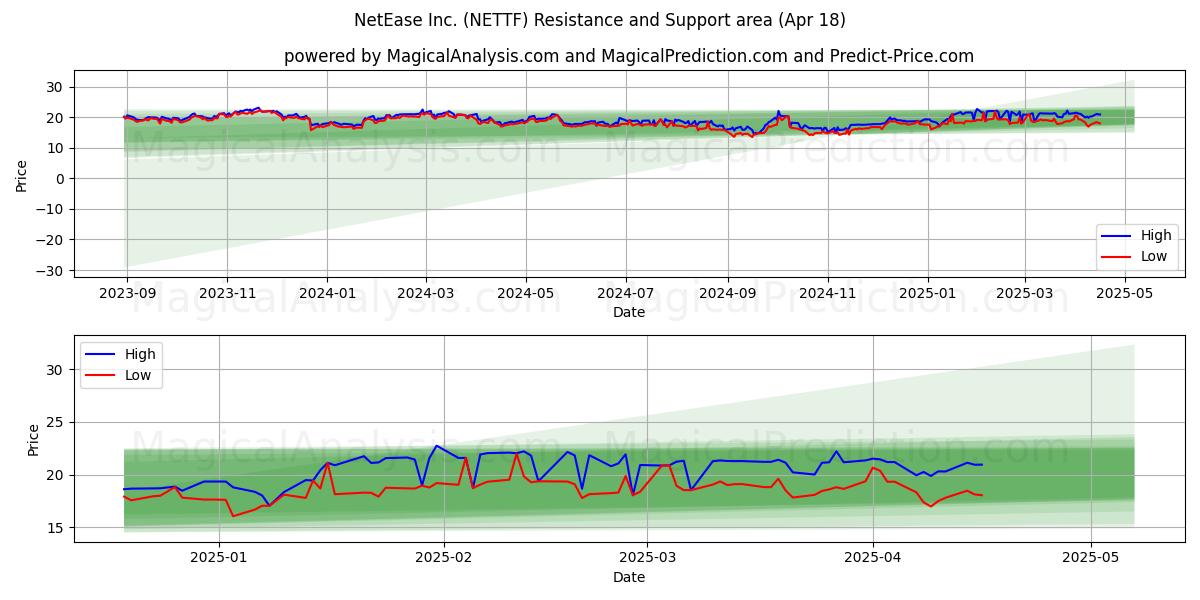Screen dimensions: 1200x600
Task: Click the 'Price' axis label of the bottom chart
Action: coord(33,439)
